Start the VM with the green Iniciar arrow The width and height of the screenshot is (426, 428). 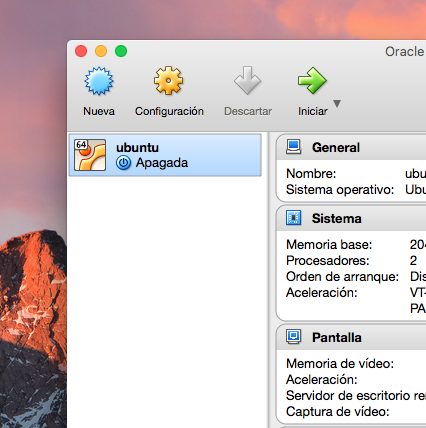(312, 80)
